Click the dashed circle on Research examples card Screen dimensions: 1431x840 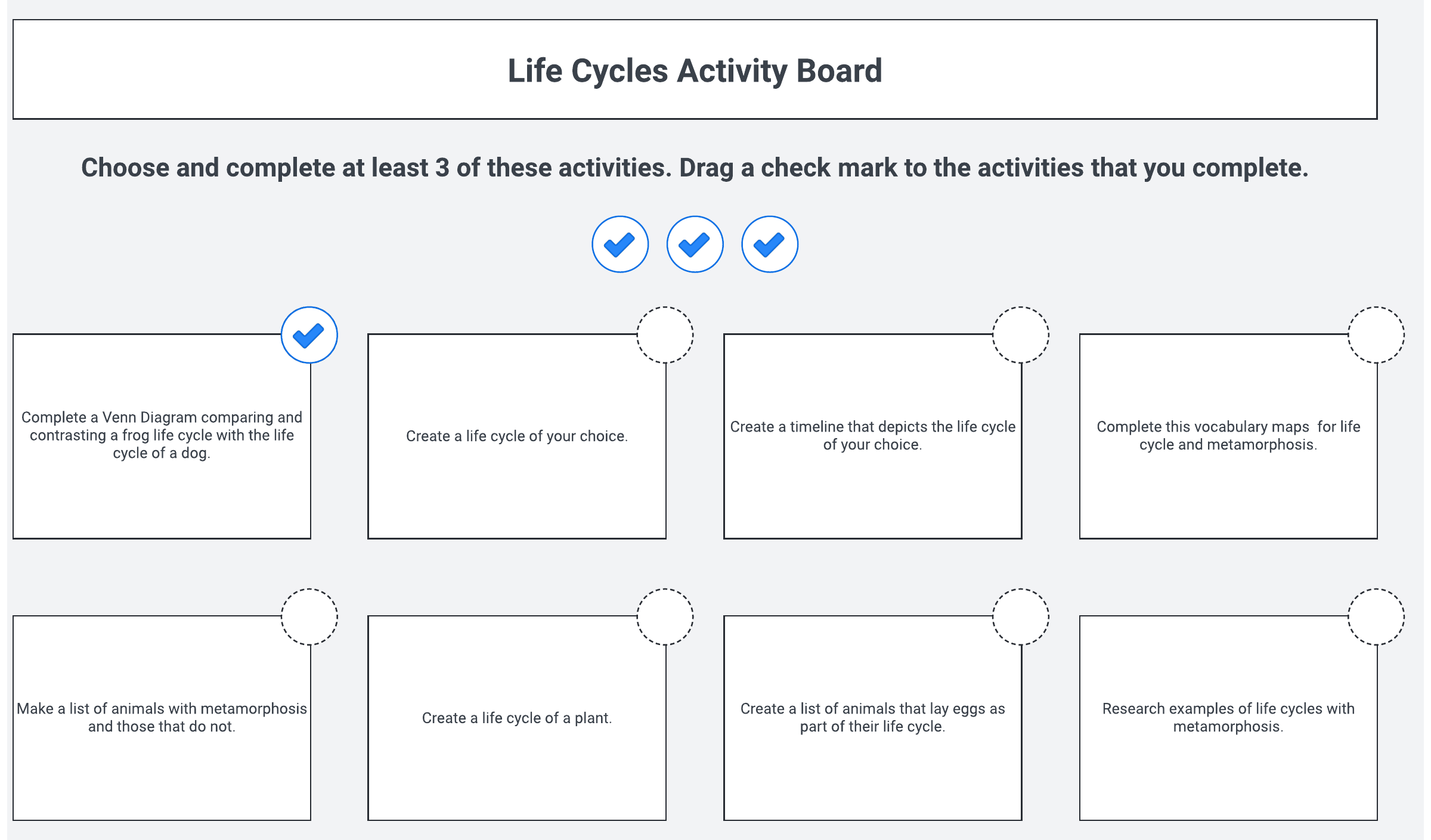(1376, 617)
